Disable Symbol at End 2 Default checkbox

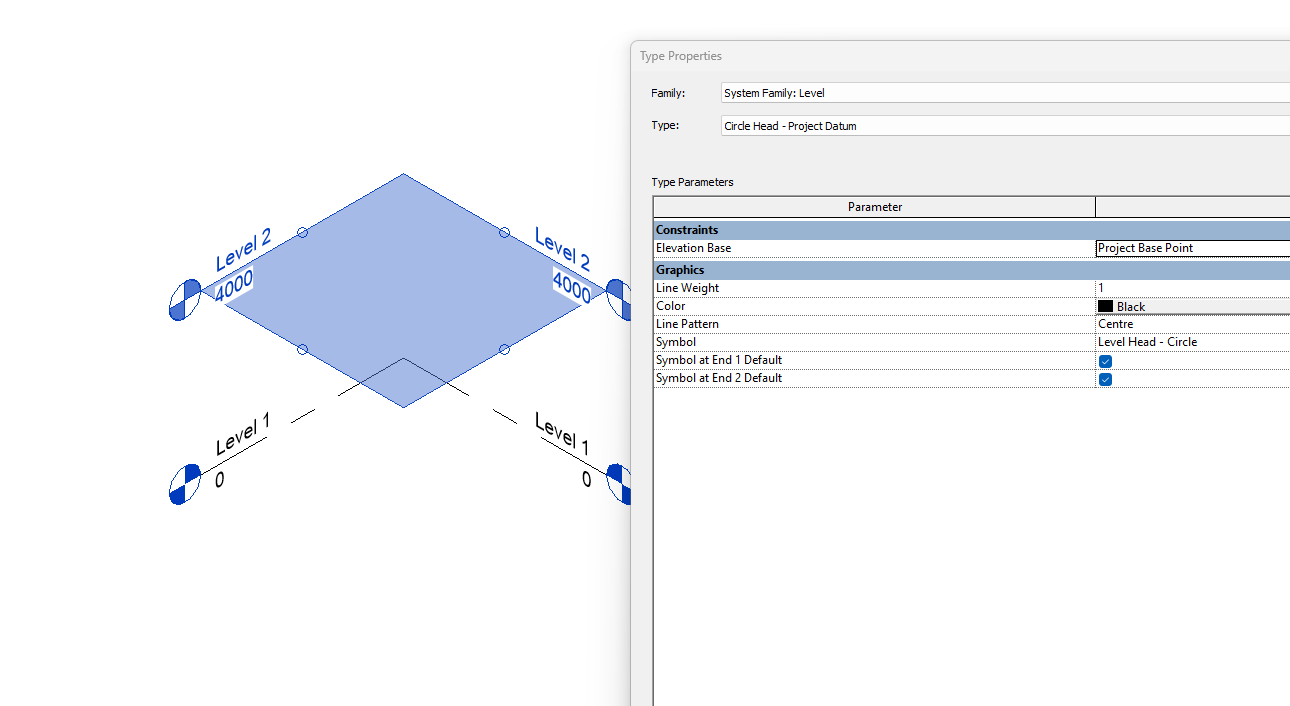click(x=1105, y=379)
